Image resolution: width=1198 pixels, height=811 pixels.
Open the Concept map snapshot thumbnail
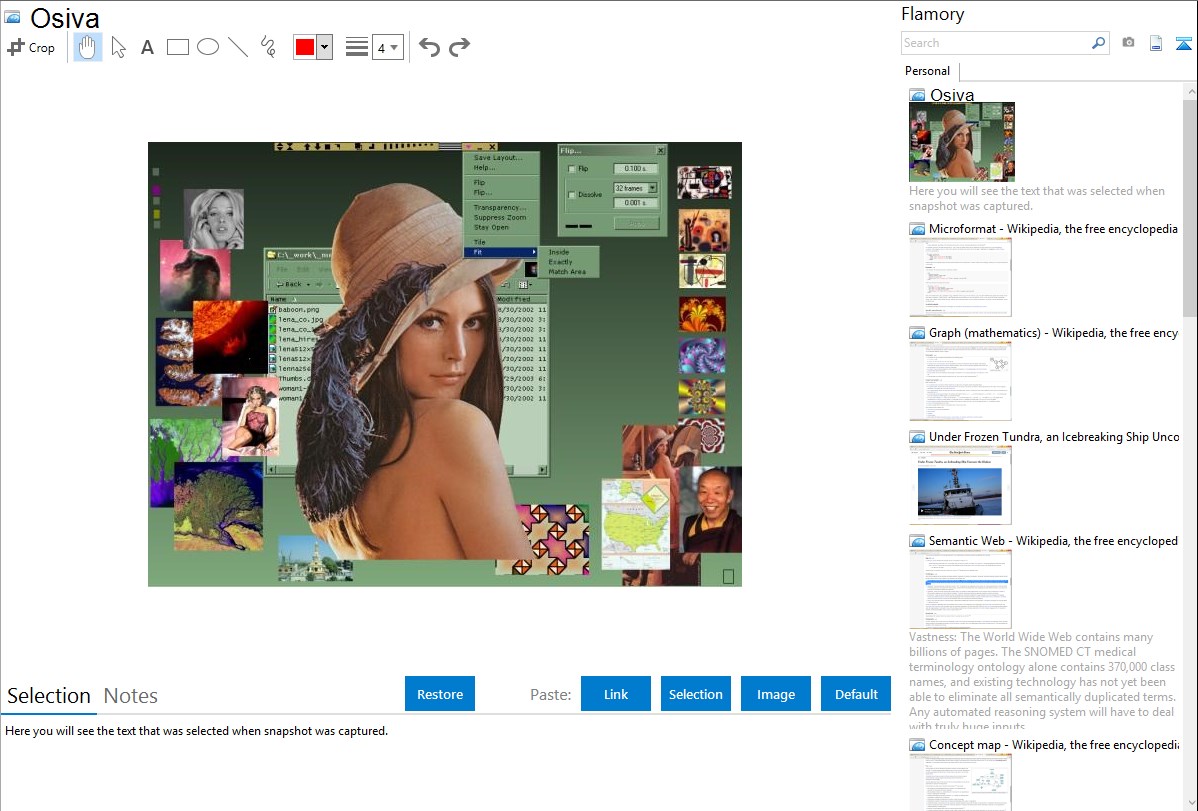pos(960,782)
